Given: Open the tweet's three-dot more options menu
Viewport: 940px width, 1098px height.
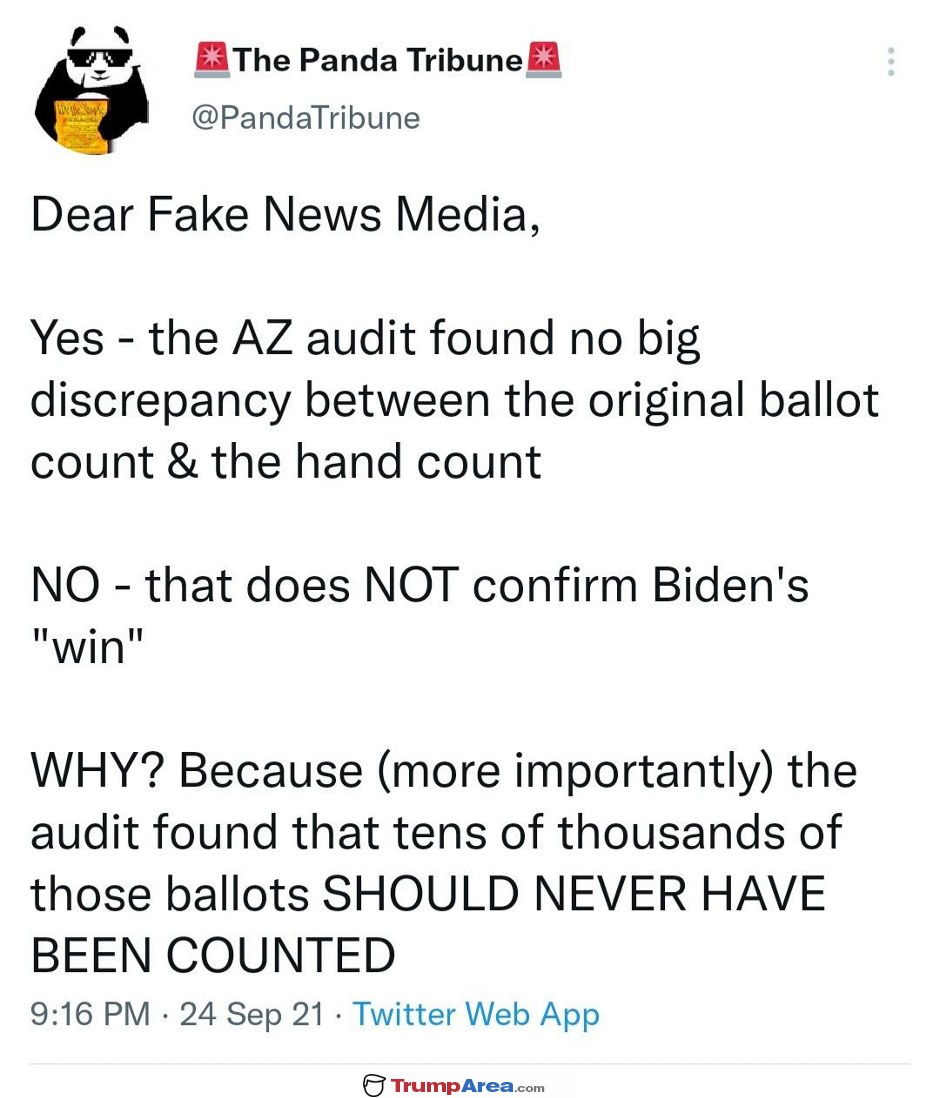Looking at the screenshot, I should tap(891, 62).
